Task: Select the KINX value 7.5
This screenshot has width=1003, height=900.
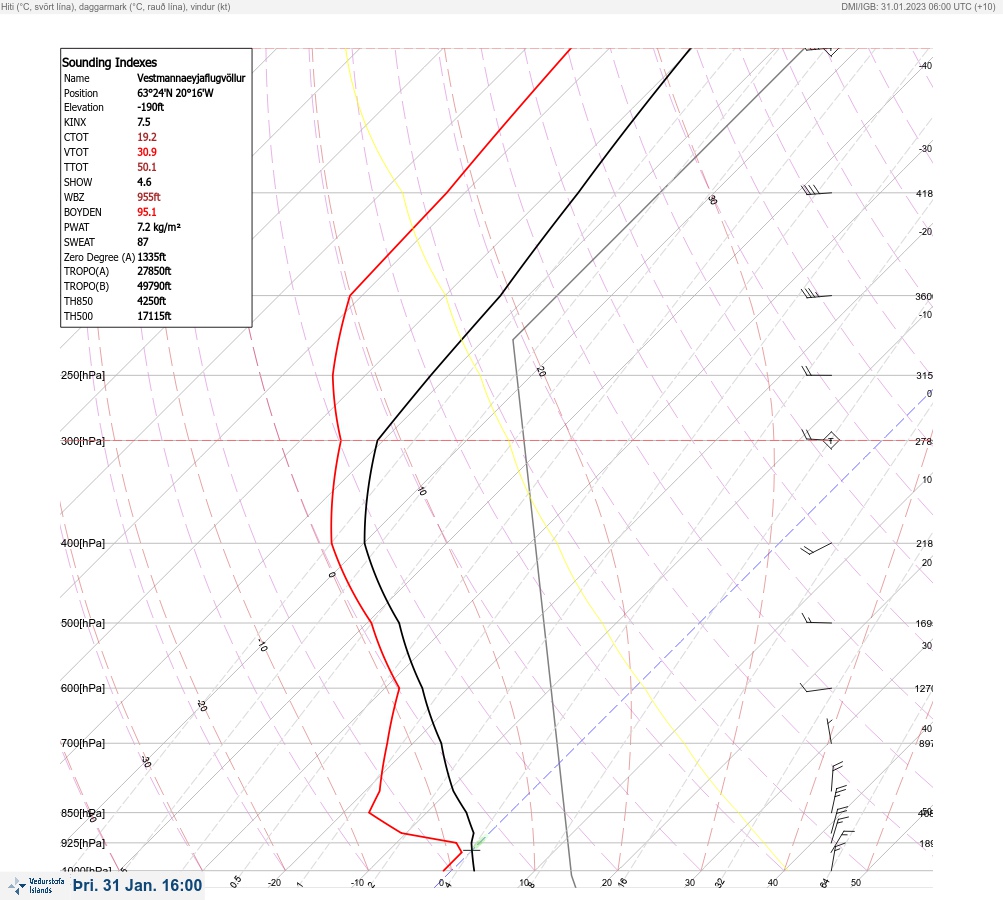Action: pyautogui.click(x=144, y=122)
